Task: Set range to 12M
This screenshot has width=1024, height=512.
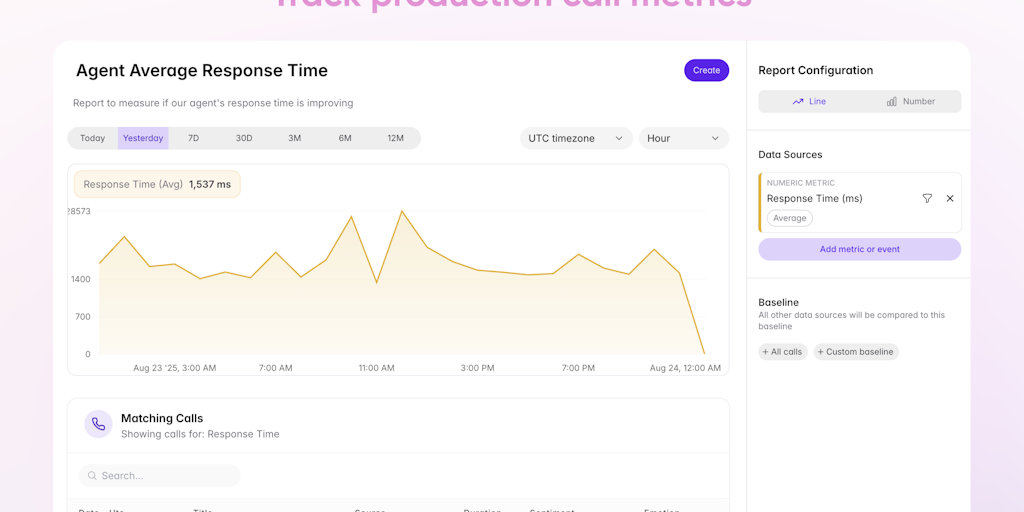Action: coord(395,138)
